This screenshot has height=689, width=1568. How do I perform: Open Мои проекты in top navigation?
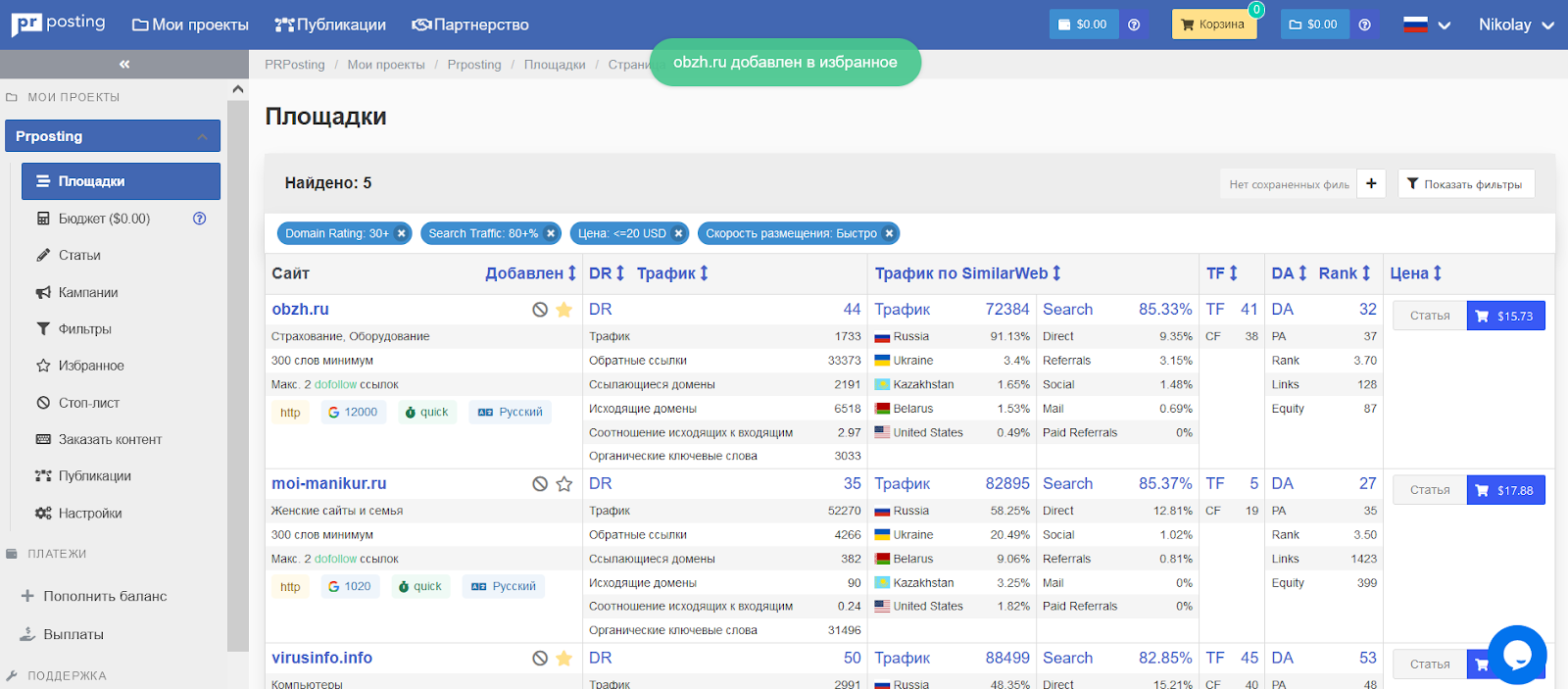[190, 25]
